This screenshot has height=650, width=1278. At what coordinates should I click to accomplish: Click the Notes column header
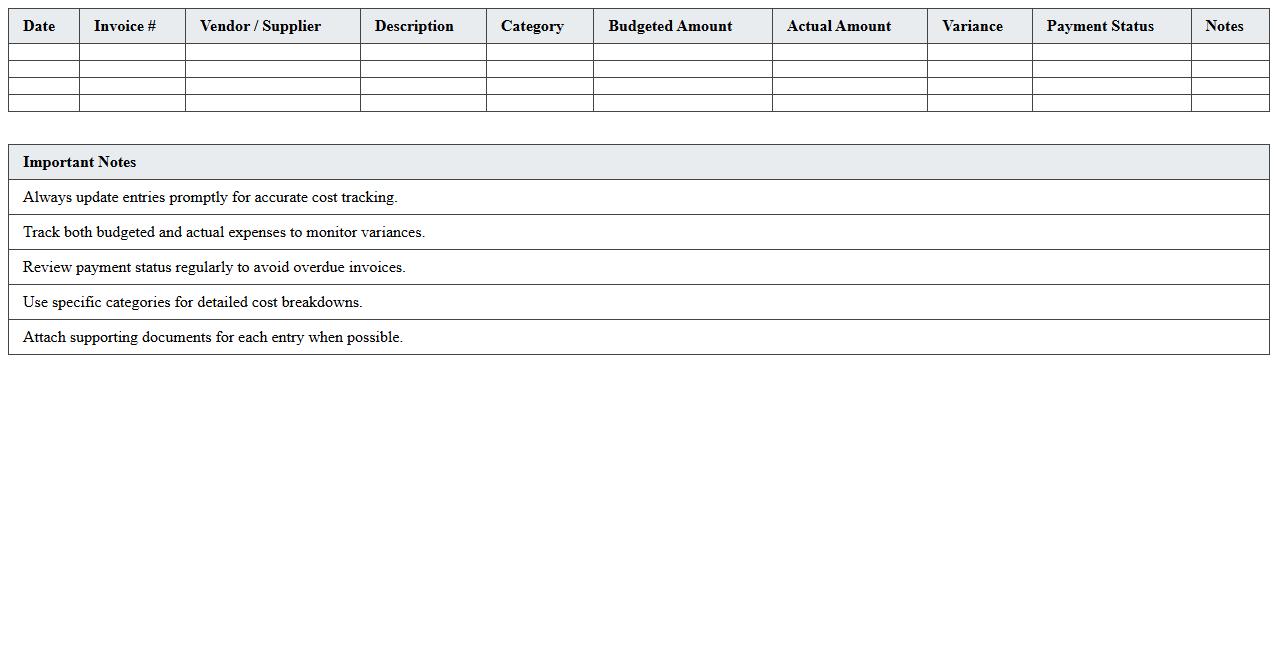click(x=1224, y=26)
